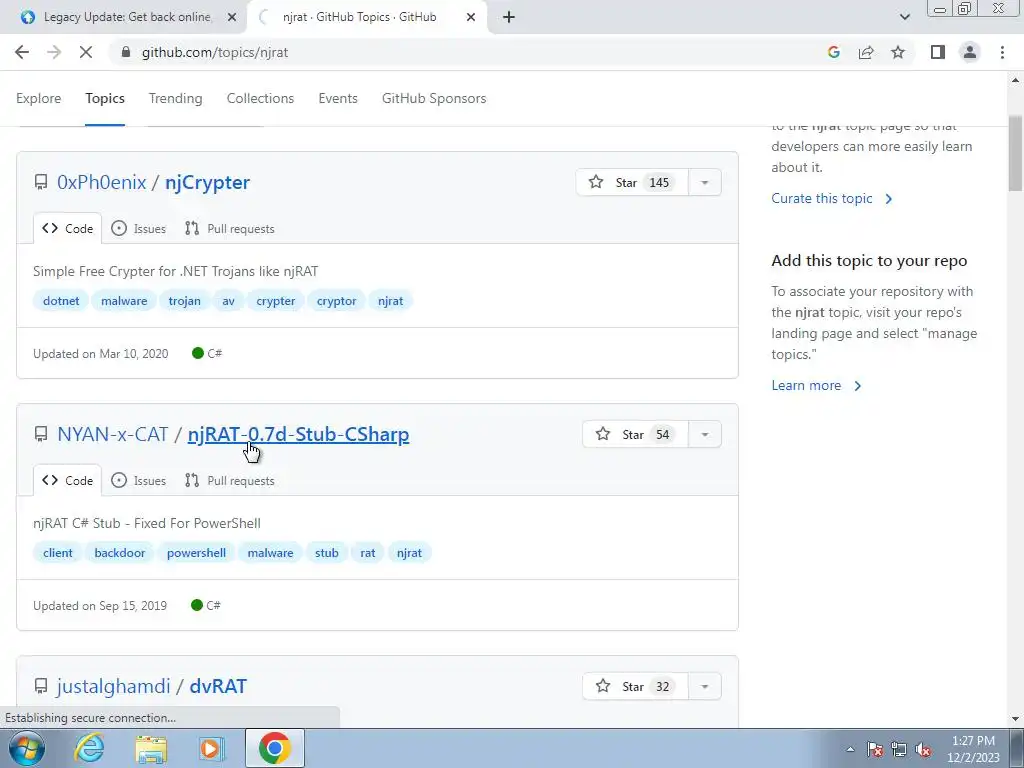Screen dimensions: 1024x768
Task: Open Chrome profile avatar
Action: point(970,52)
